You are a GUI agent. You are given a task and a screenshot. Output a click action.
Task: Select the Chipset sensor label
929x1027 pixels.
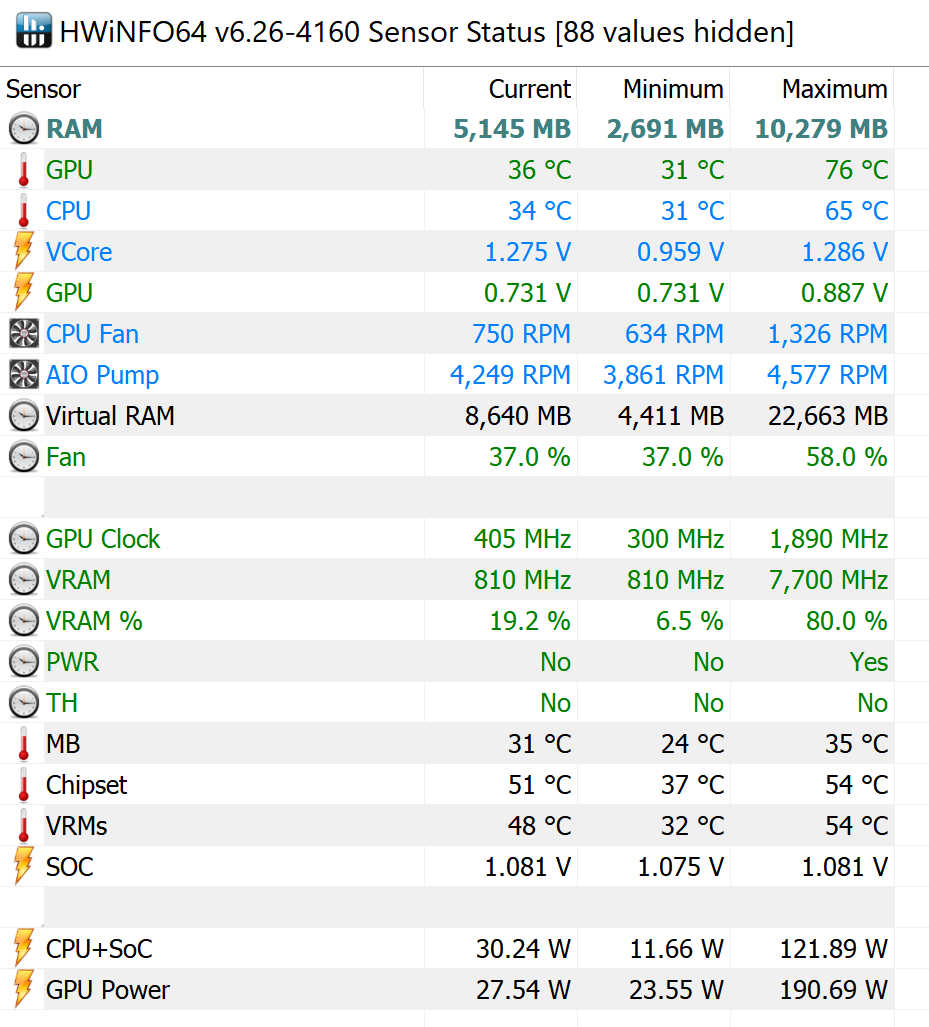tap(86, 785)
